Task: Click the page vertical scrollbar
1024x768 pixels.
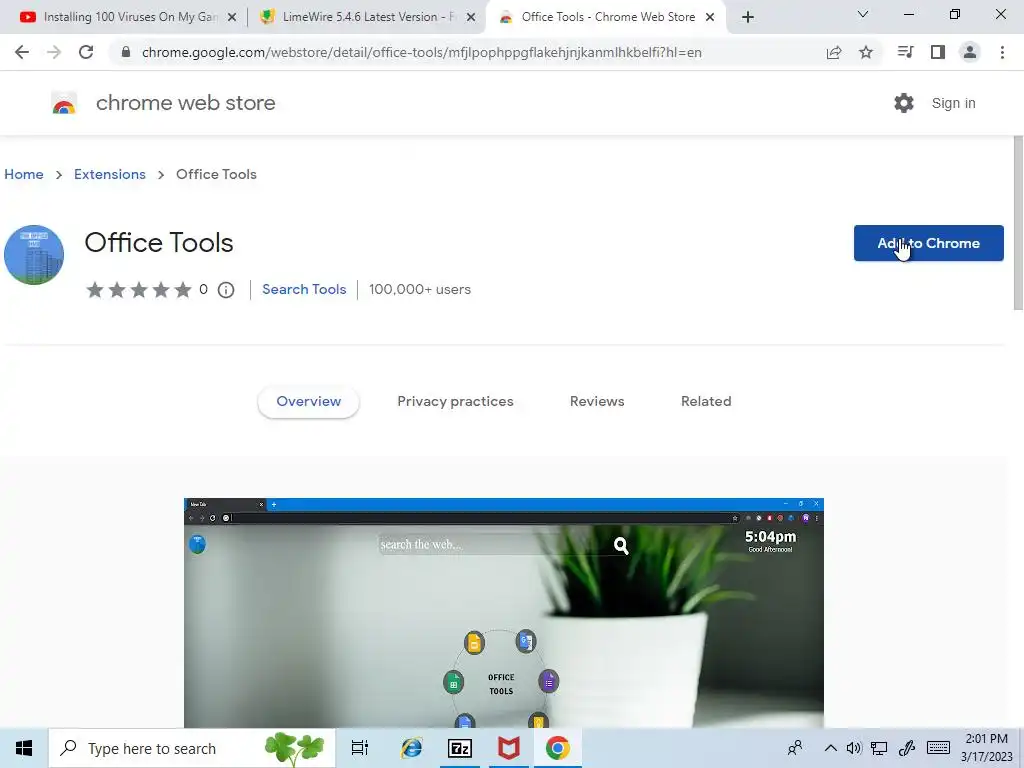Action: point(1018,222)
